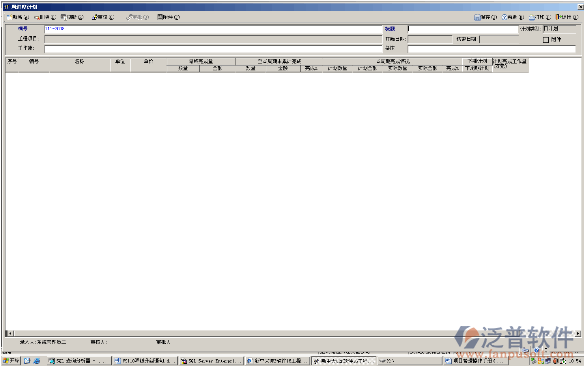The width and height of the screenshot is (584, 370).
Task: Switch to the 项目管理软件 taskbar button
Action: (476, 361)
